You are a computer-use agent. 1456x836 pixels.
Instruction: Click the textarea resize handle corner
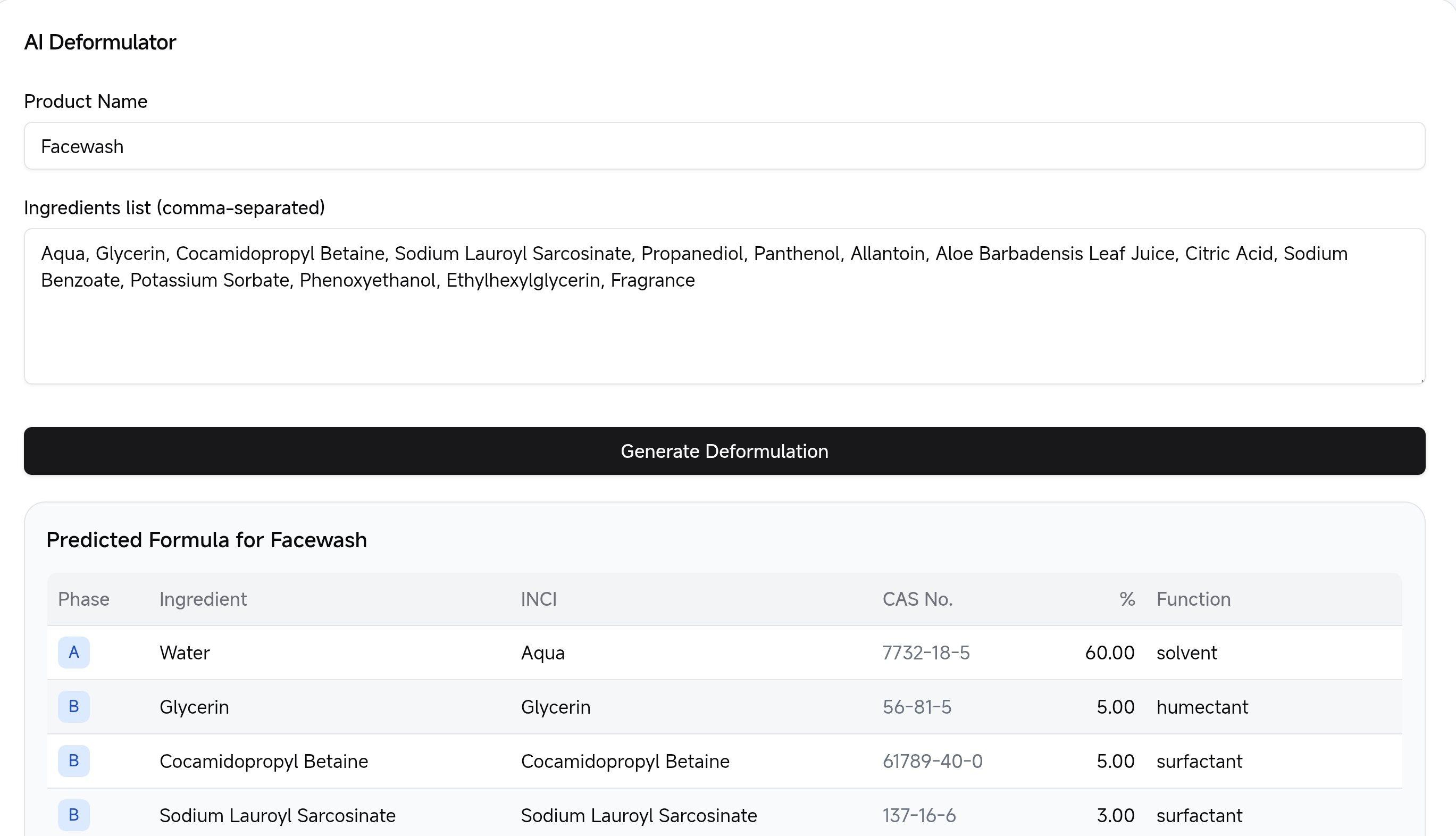click(1421, 380)
